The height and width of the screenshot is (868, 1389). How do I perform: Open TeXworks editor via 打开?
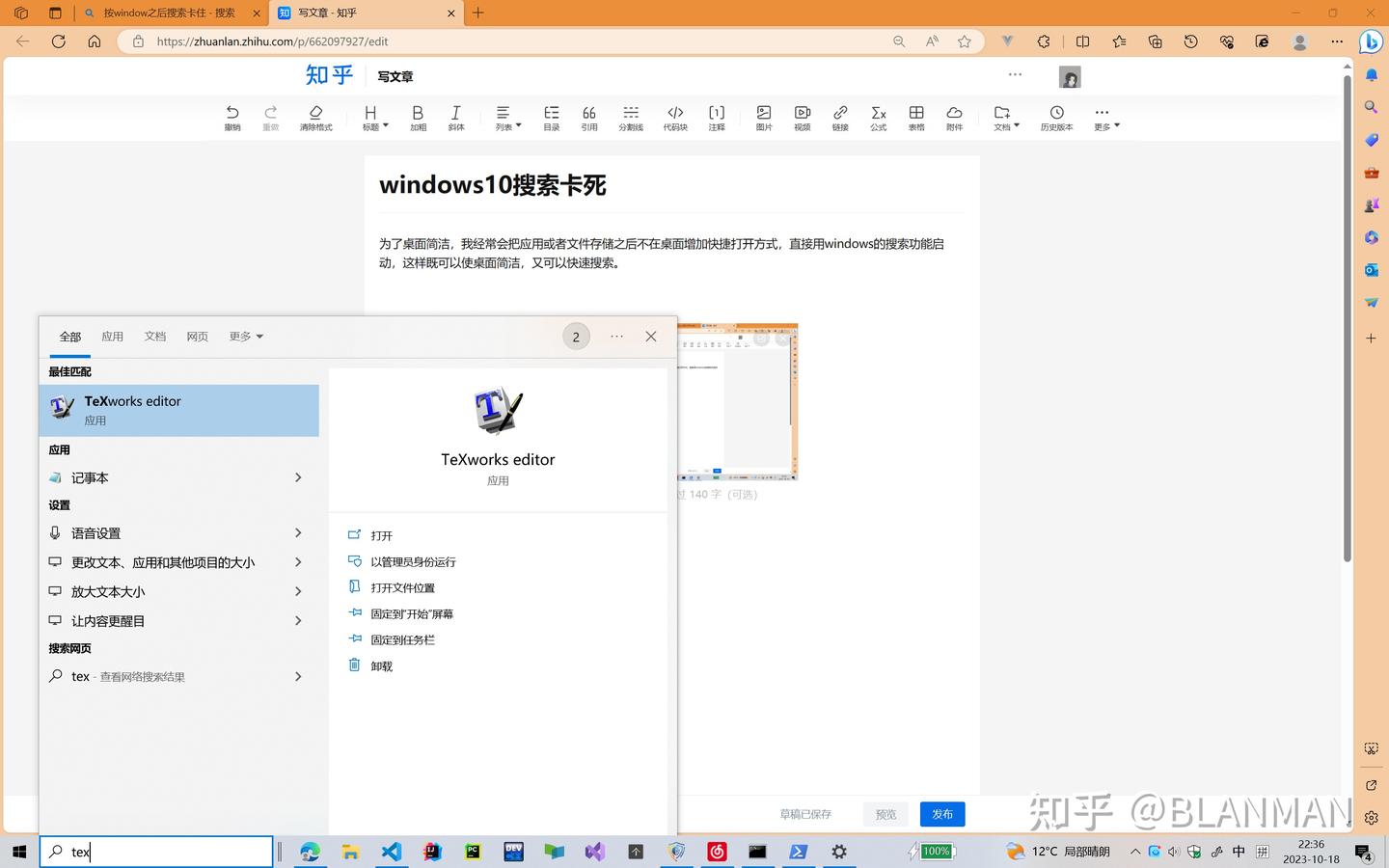(382, 535)
